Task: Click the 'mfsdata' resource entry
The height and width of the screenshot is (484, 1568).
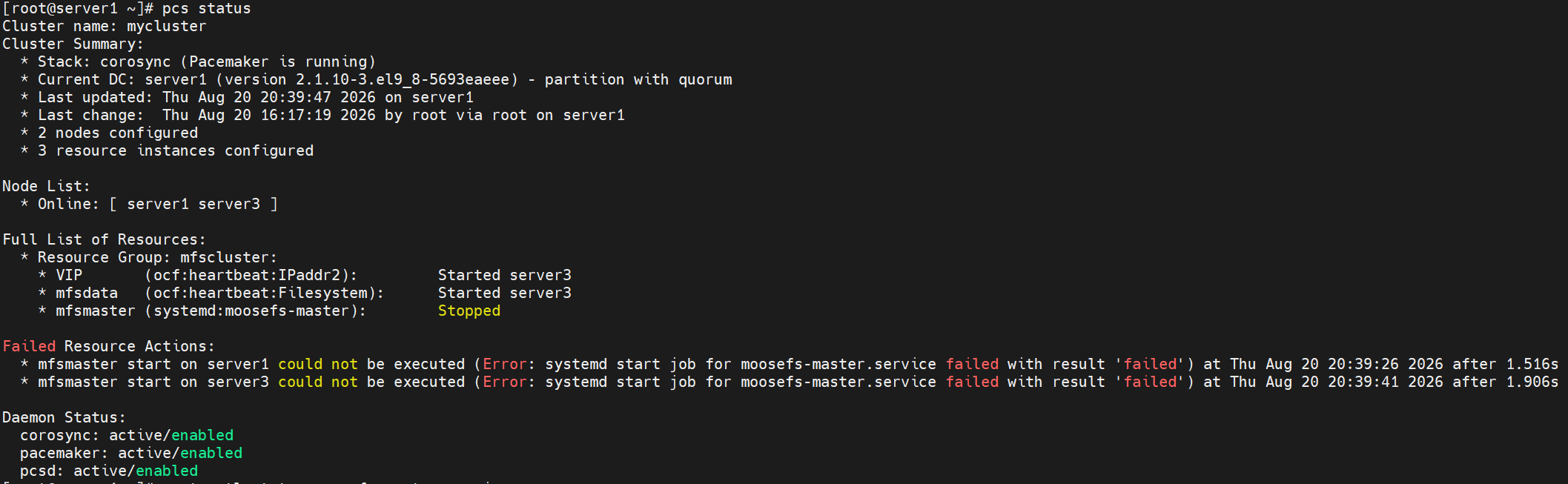Action: [x=87, y=294]
